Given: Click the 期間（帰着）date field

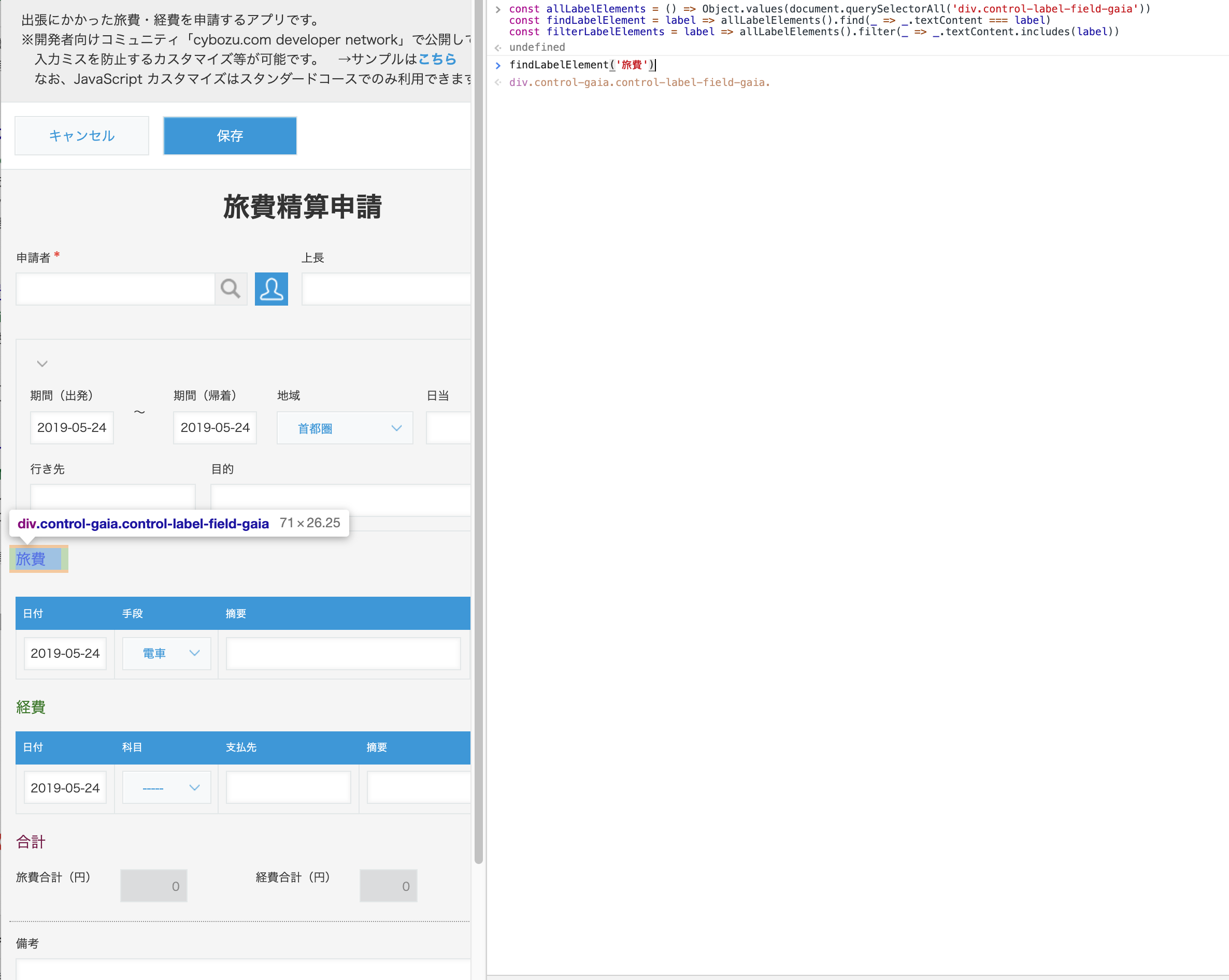Looking at the screenshot, I should (x=215, y=427).
